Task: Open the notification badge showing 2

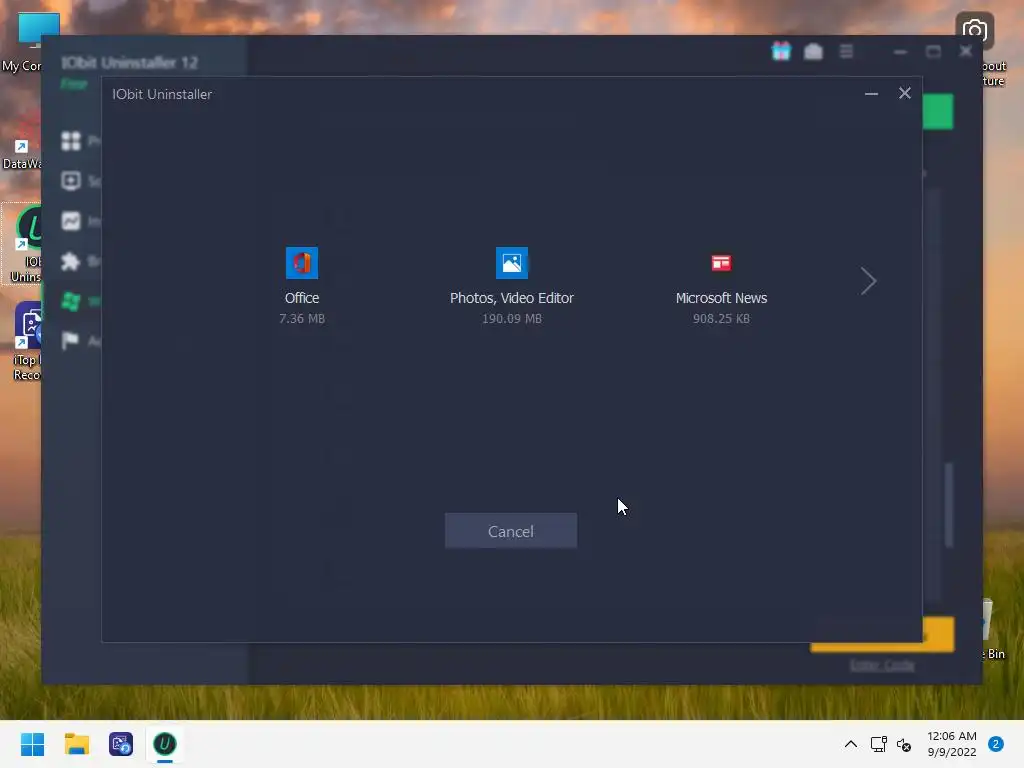Action: click(996, 744)
